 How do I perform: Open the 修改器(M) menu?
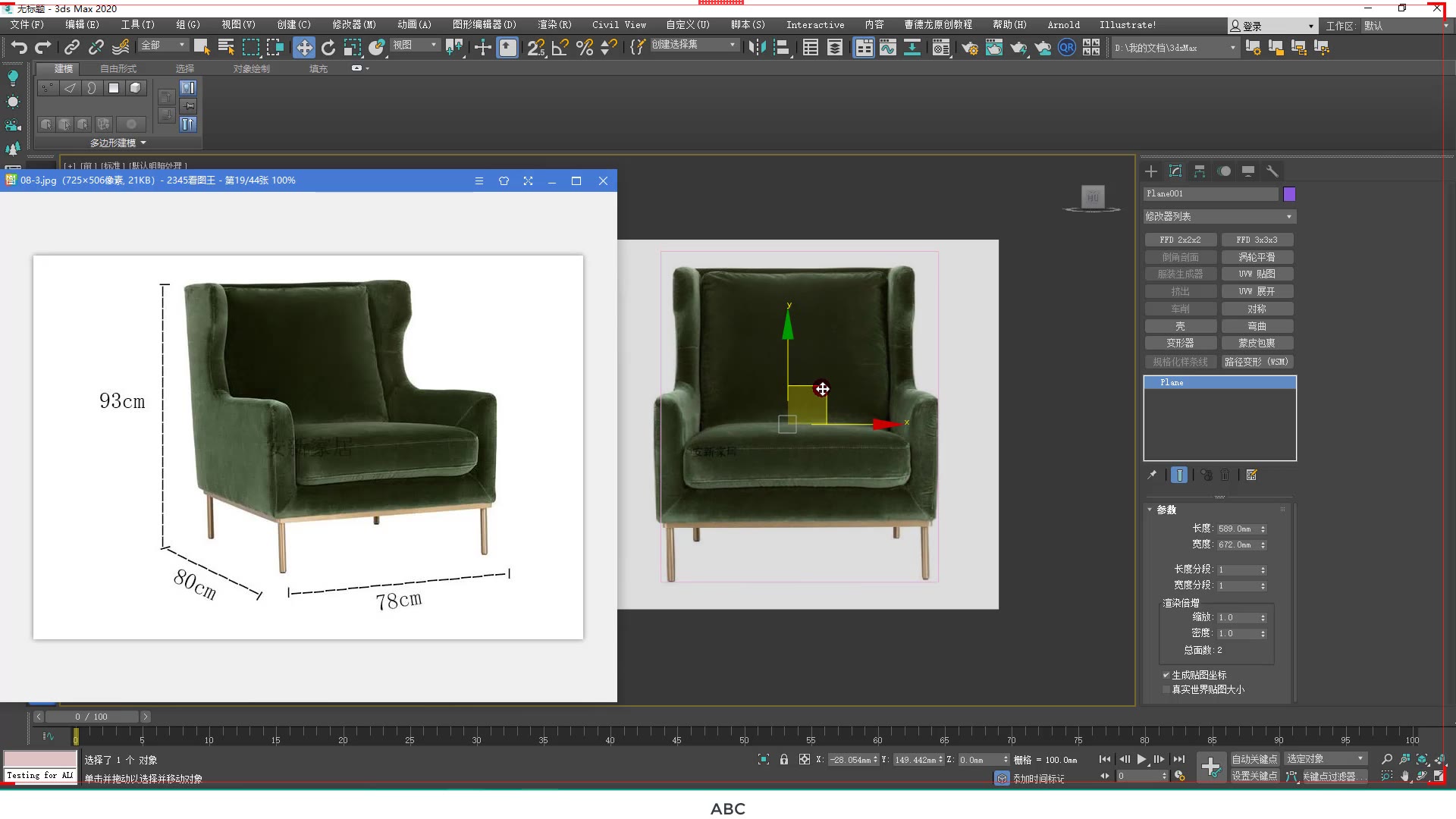click(354, 25)
